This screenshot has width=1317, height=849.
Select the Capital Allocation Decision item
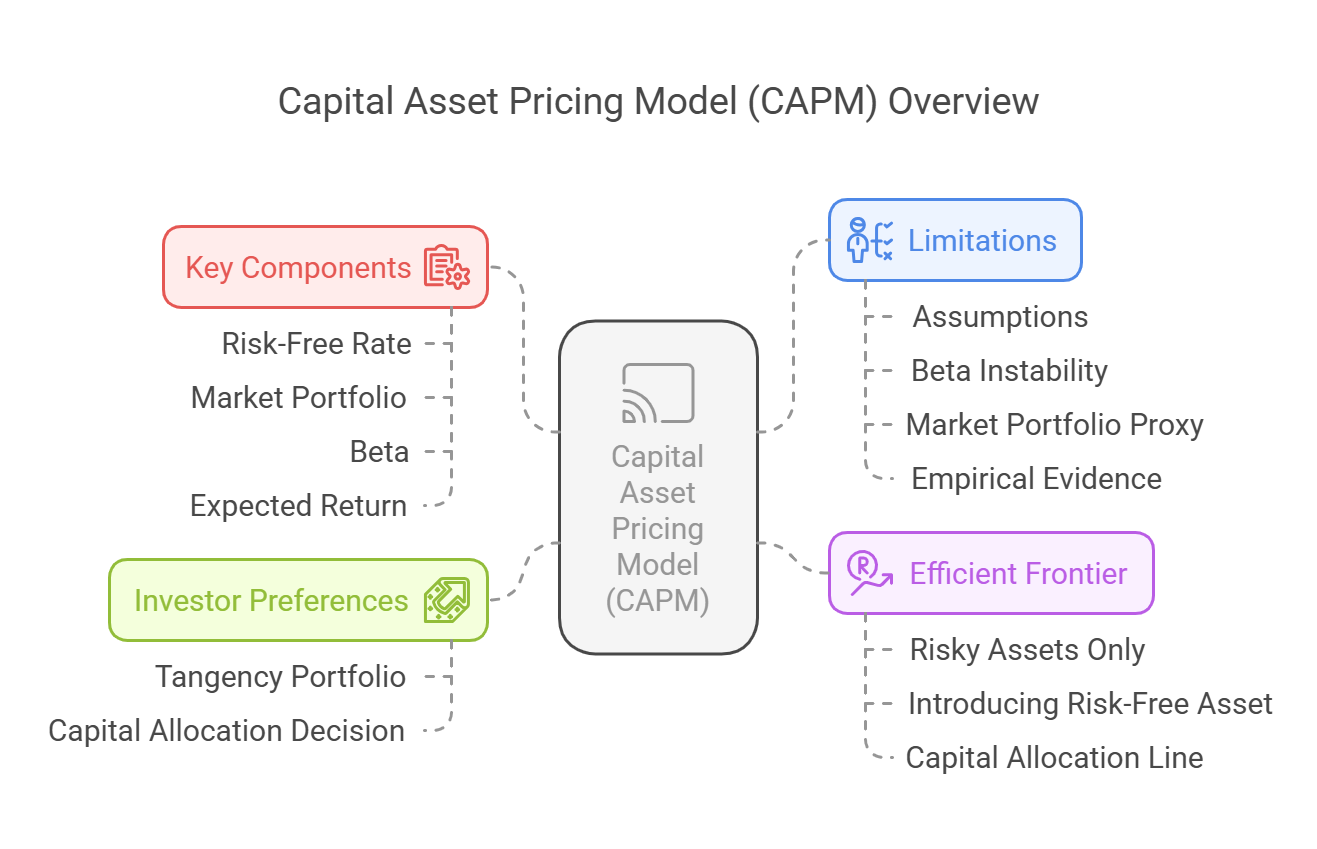[x=227, y=731]
